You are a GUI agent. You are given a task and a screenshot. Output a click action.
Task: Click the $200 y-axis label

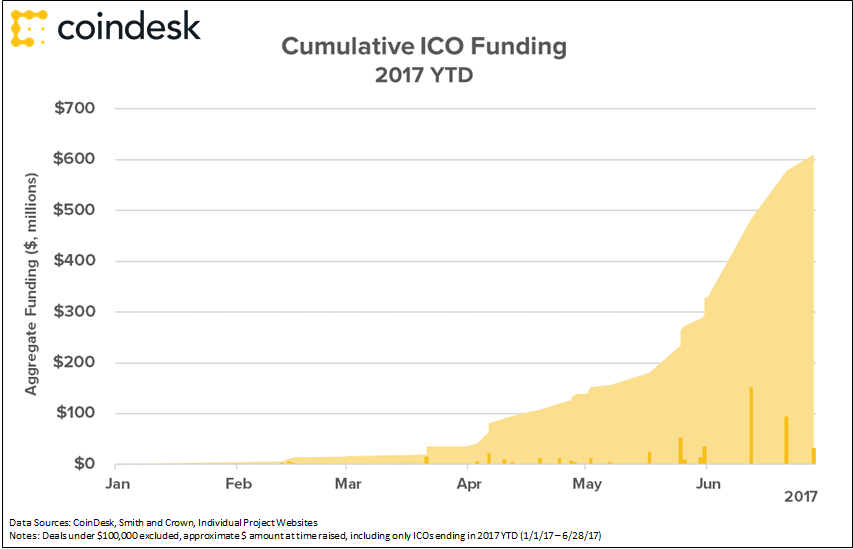click(75, 363)
